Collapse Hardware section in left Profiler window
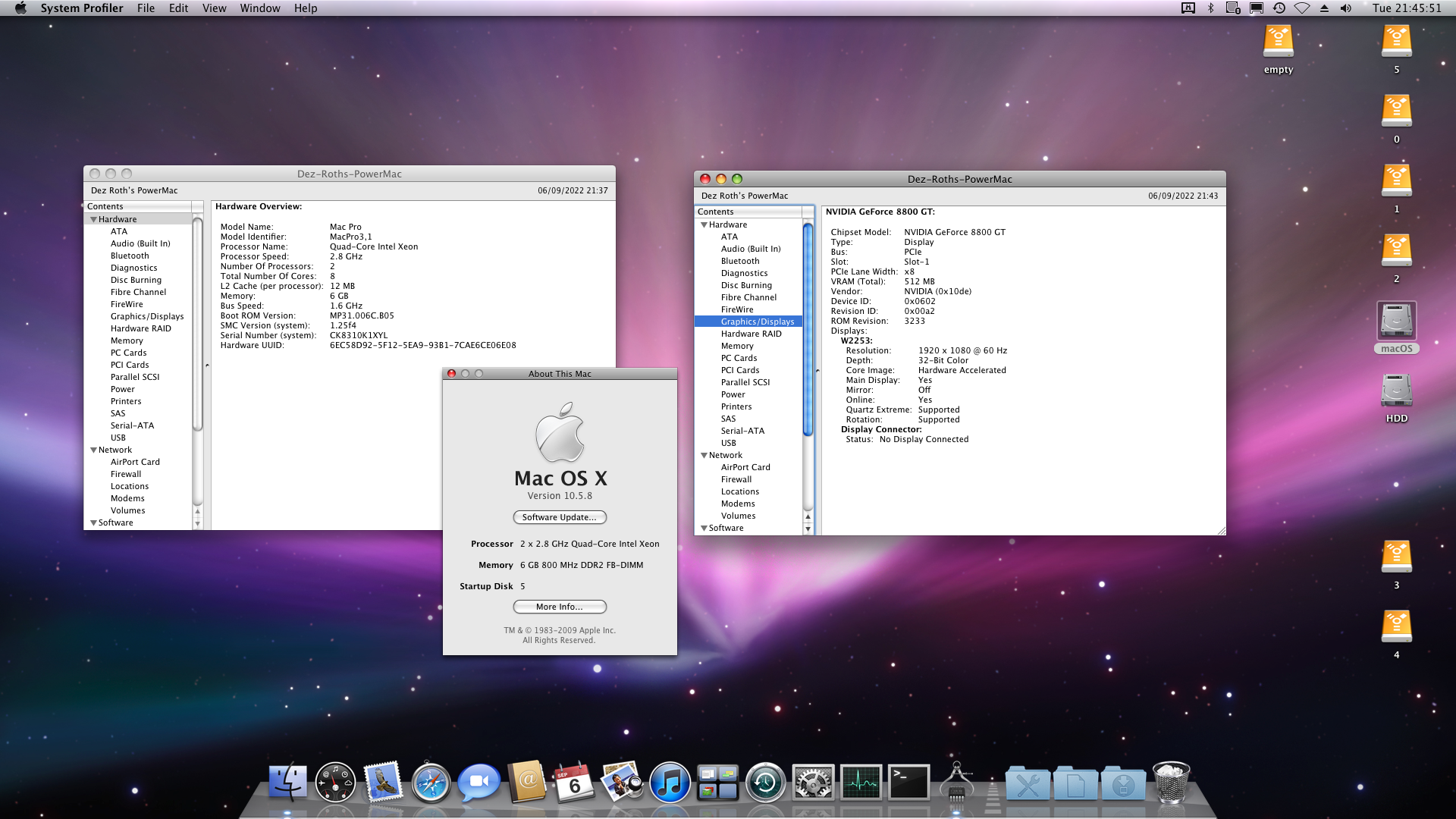 93,219
